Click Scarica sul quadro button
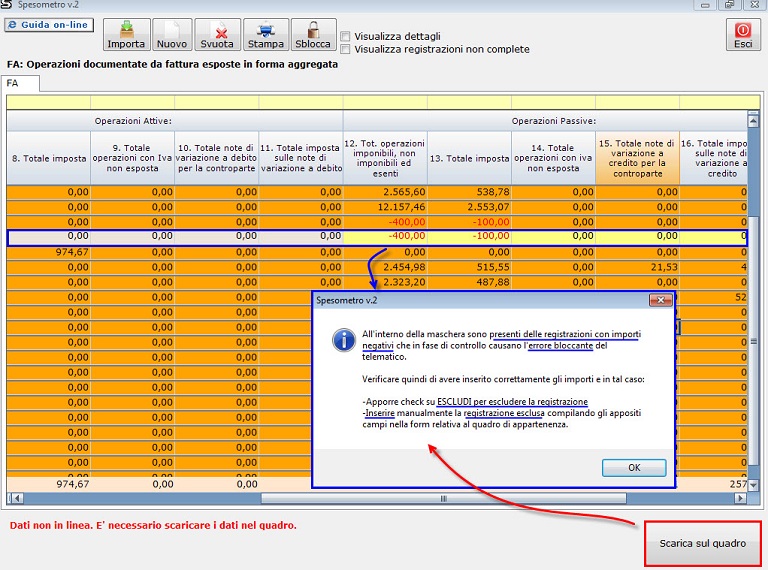 tap(702, 544)
